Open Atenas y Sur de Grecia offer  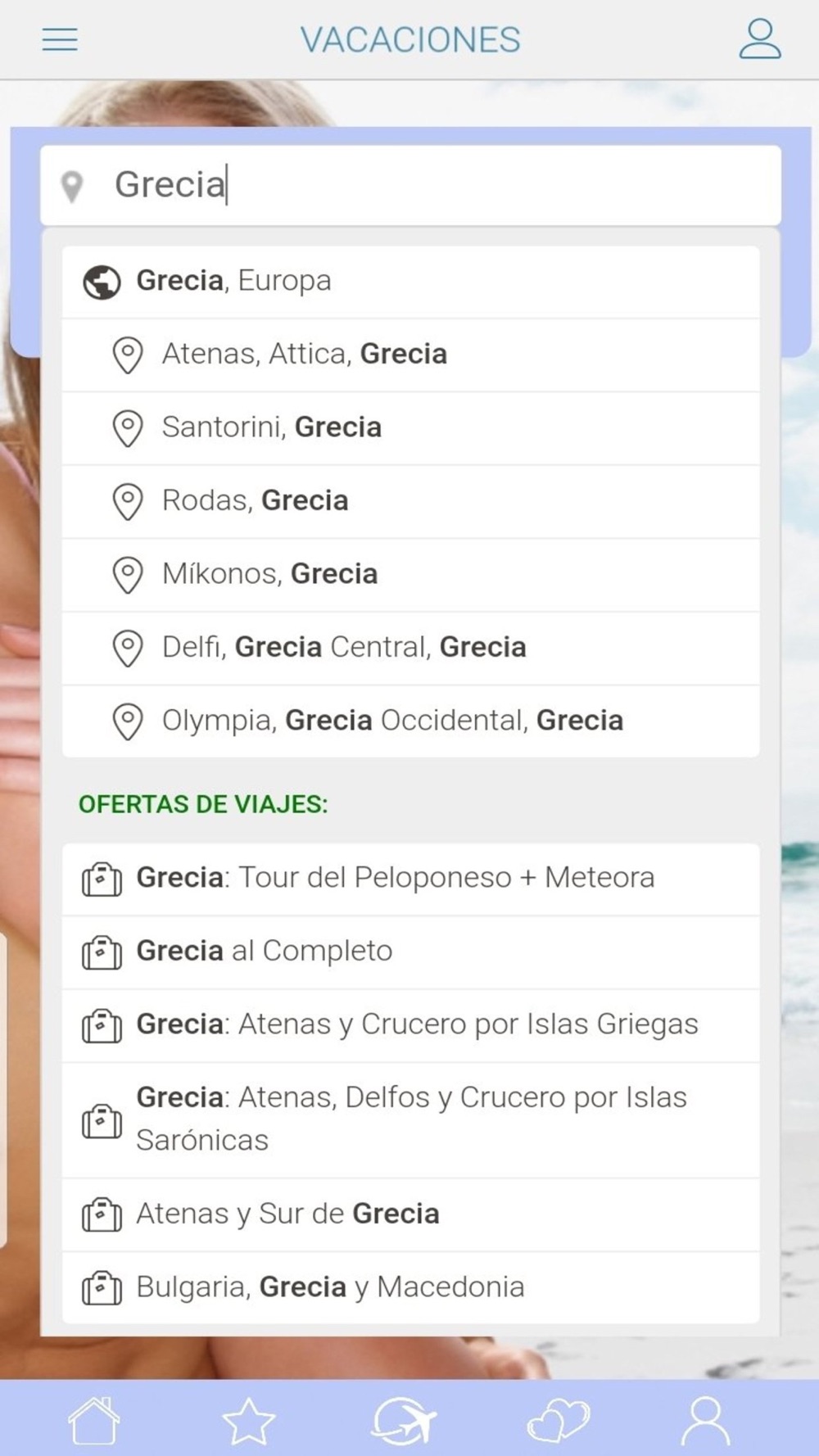click(409, 1214)
